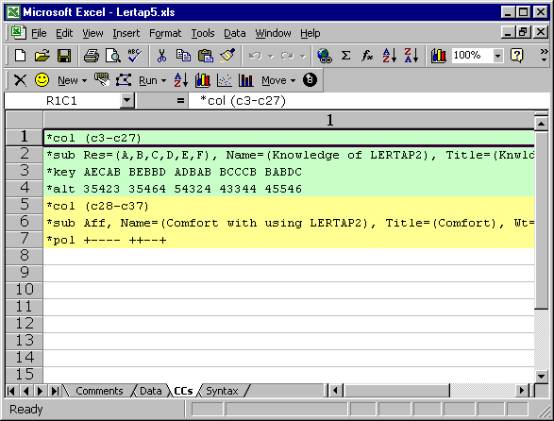The image size is (554, 421).
Task: Click Sort Ascending on the standard toolbar
Action: 389,56
